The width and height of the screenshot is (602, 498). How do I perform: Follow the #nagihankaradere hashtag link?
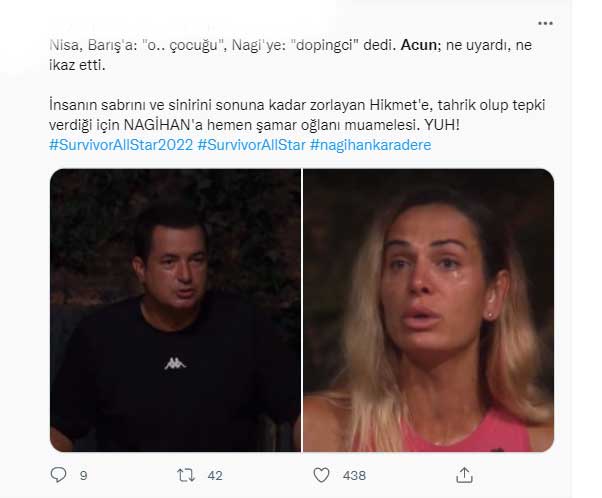point(370,145)
